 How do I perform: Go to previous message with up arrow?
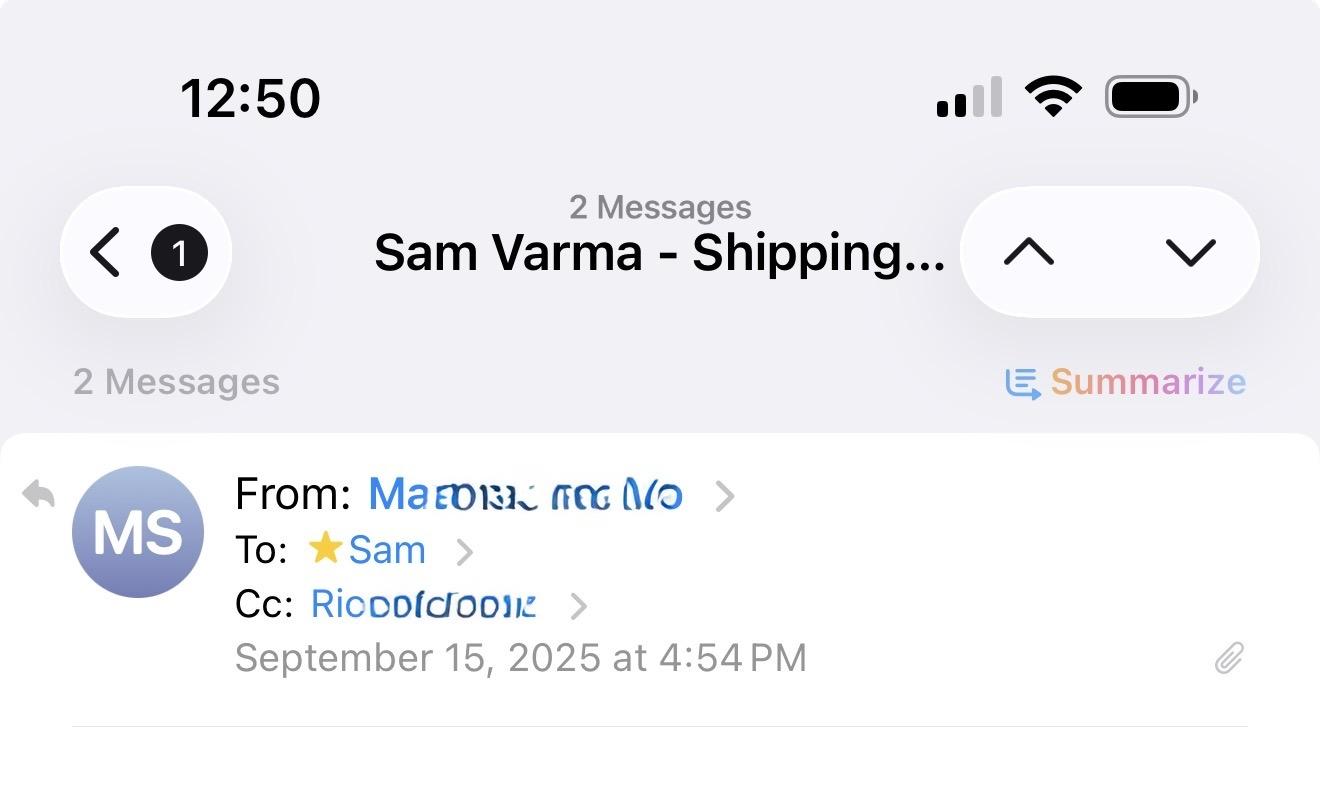tap(1029, 252)
